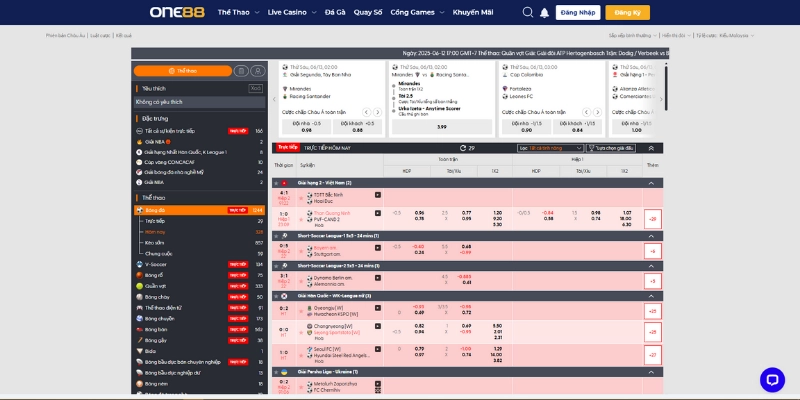Open the Lọc filter dropdown

550,148
